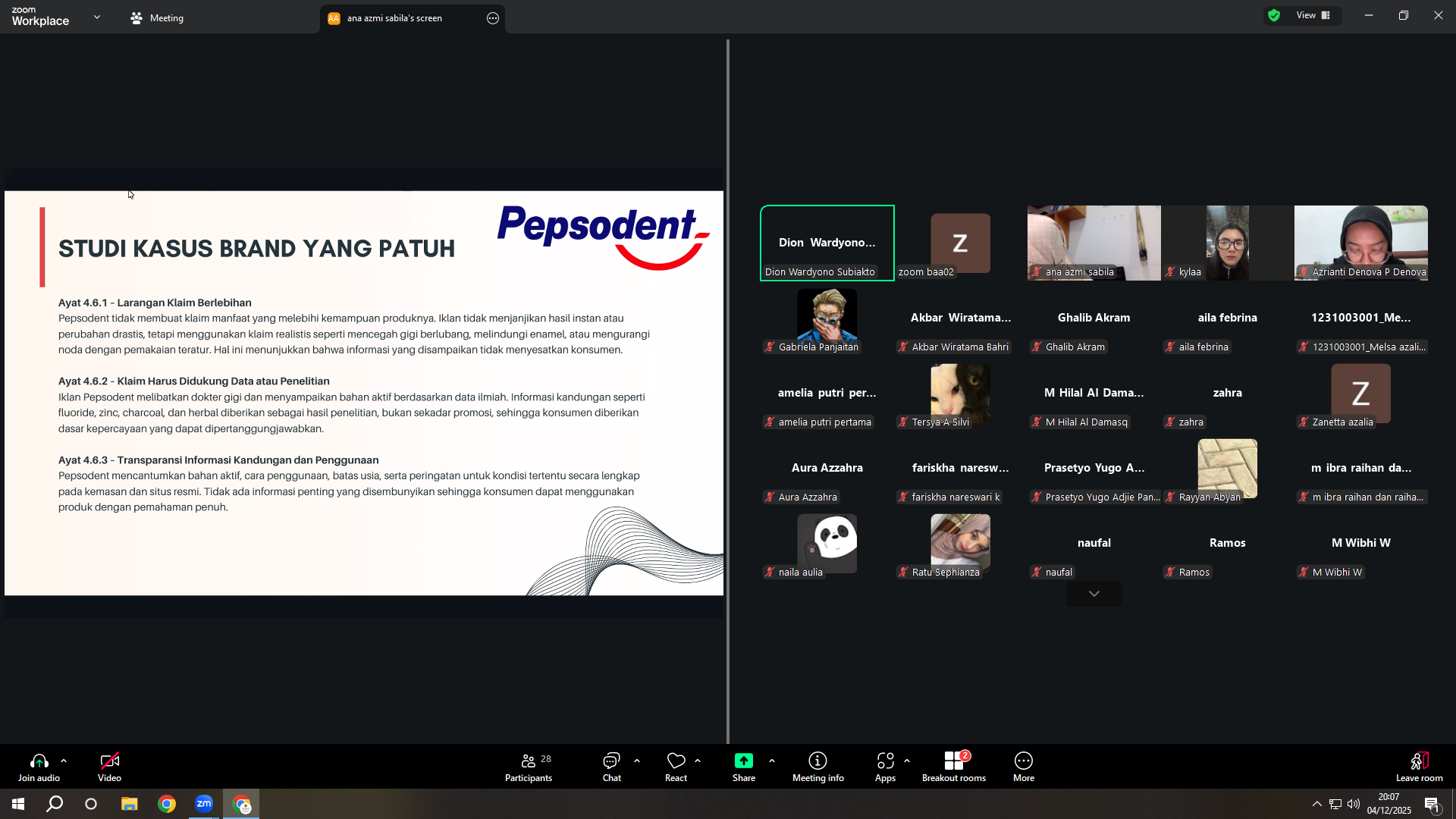Expand chat options arrow beside Chat
Screen dimensions: 1456x819
click(x=637, y=761)
